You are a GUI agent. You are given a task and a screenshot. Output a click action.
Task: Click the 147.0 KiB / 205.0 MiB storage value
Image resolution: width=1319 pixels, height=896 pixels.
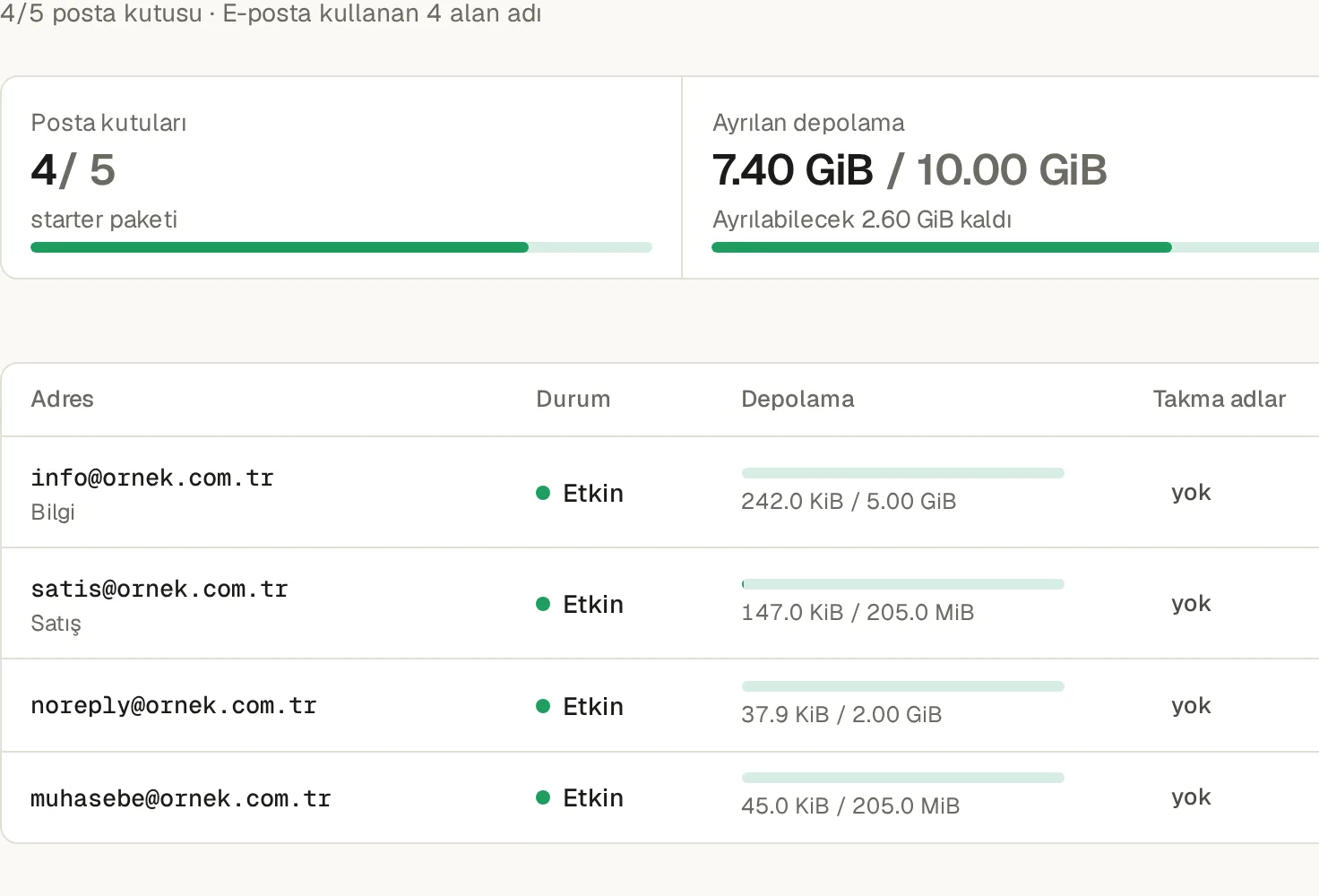pyautogui.click(x=858, y=612)
